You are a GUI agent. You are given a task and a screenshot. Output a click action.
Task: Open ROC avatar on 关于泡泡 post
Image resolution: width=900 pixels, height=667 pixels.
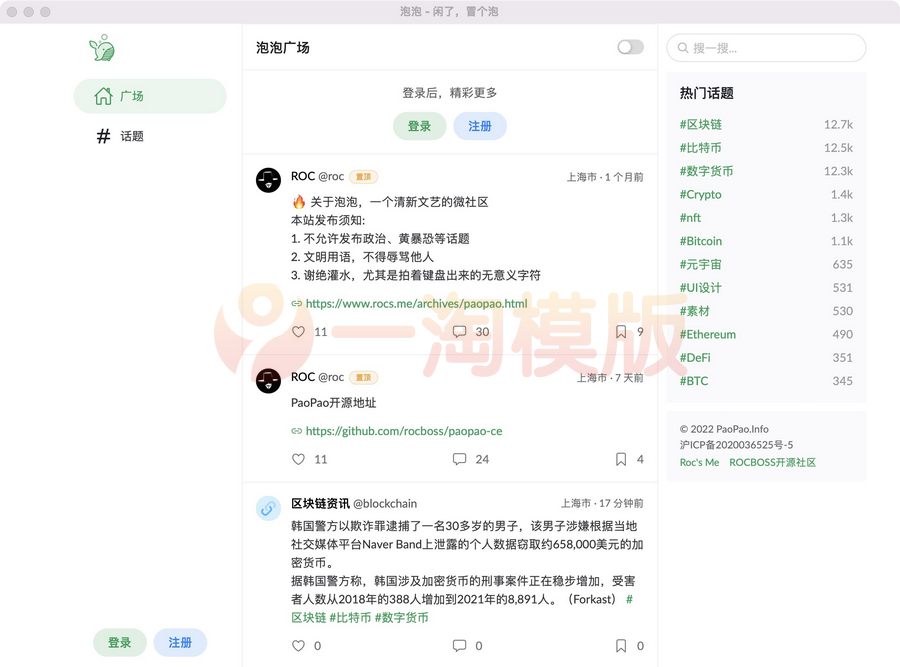[x=268, y=180]
